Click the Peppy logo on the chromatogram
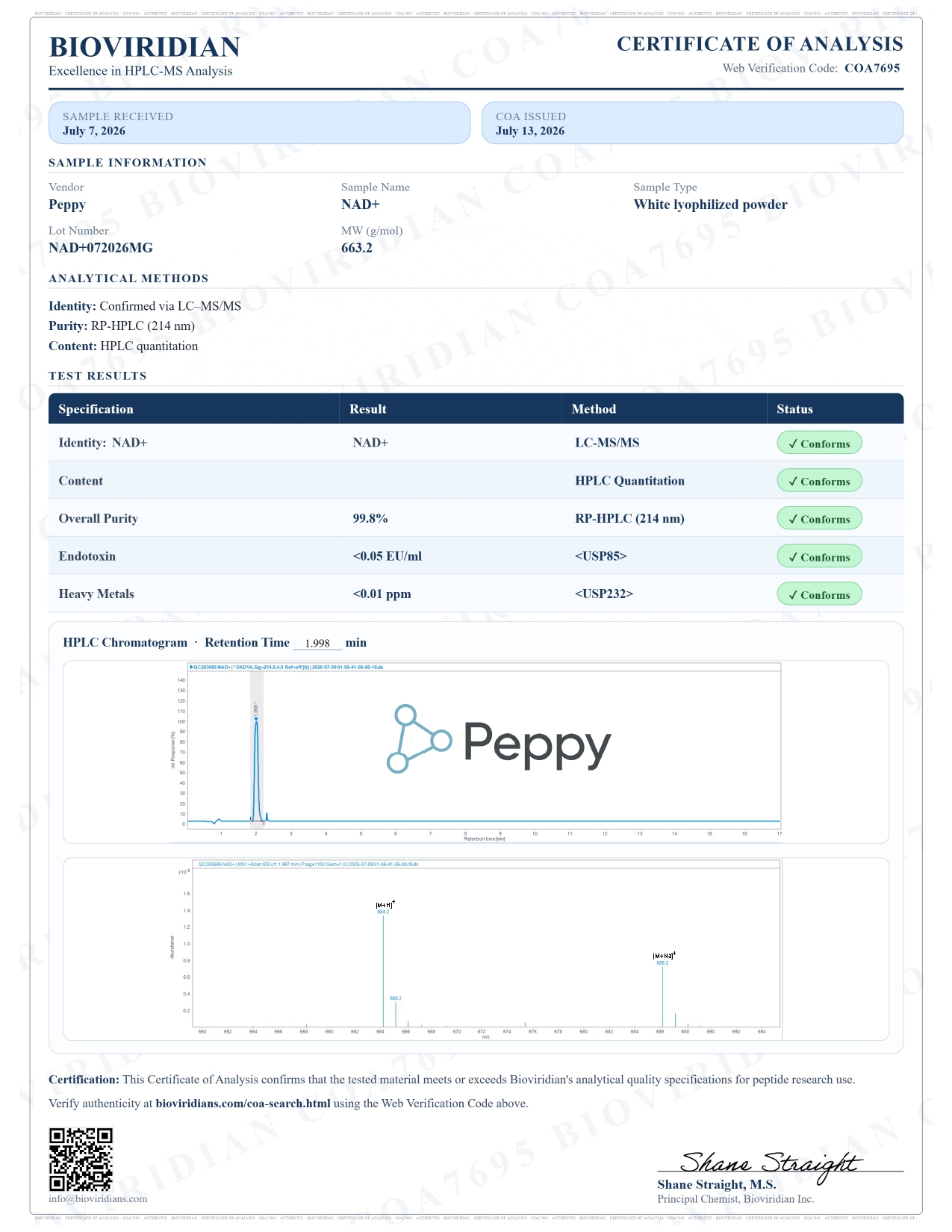 tap(498, 738)
